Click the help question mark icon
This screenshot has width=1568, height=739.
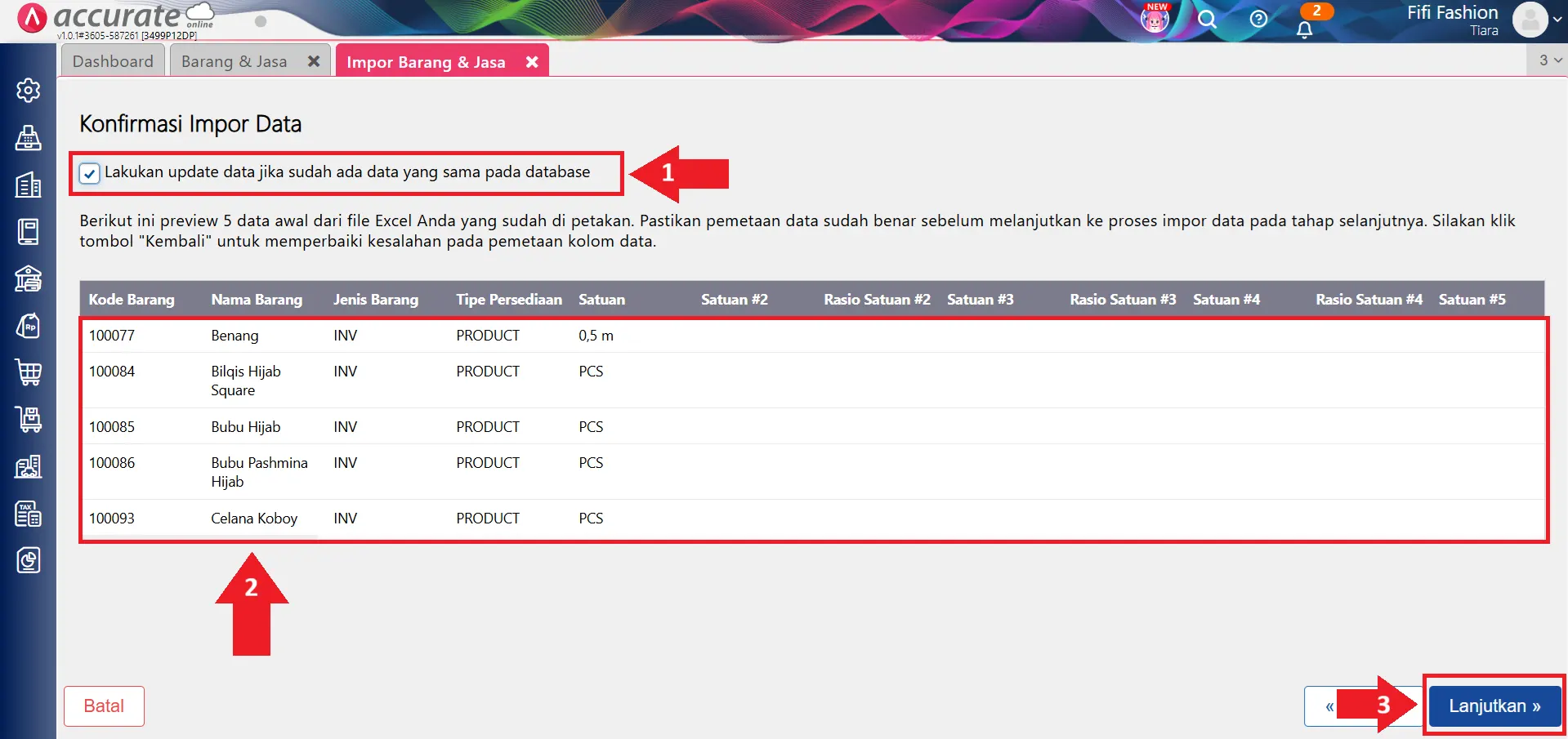coord(1258,20)
